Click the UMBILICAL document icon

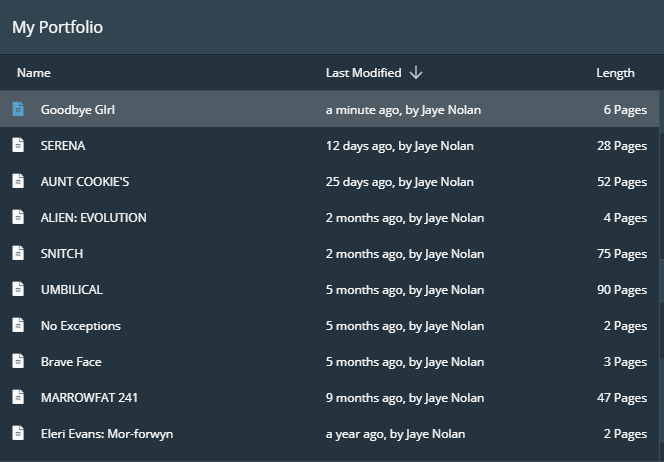(18, 289)
